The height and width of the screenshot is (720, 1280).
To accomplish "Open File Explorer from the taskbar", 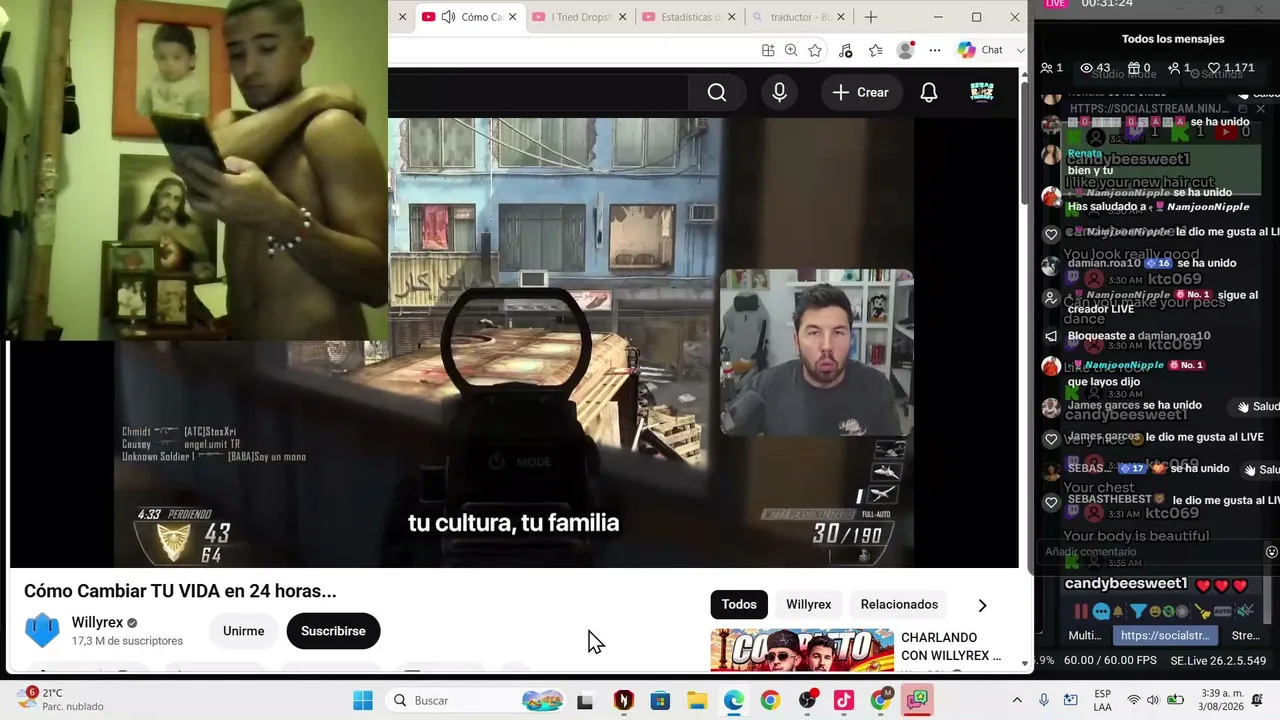I will click(697, 700).
